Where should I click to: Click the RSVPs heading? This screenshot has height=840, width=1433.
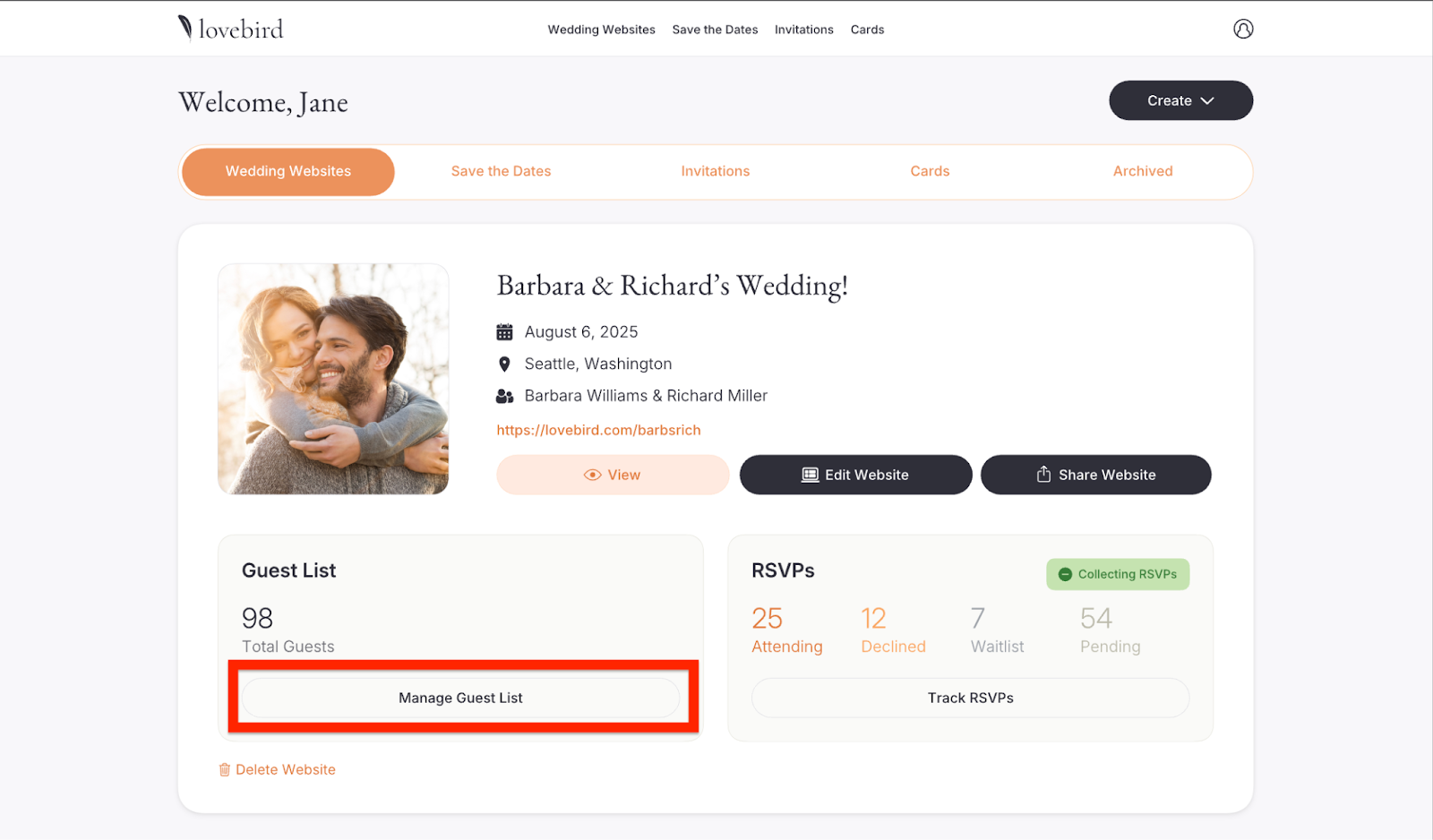point(783,570)
